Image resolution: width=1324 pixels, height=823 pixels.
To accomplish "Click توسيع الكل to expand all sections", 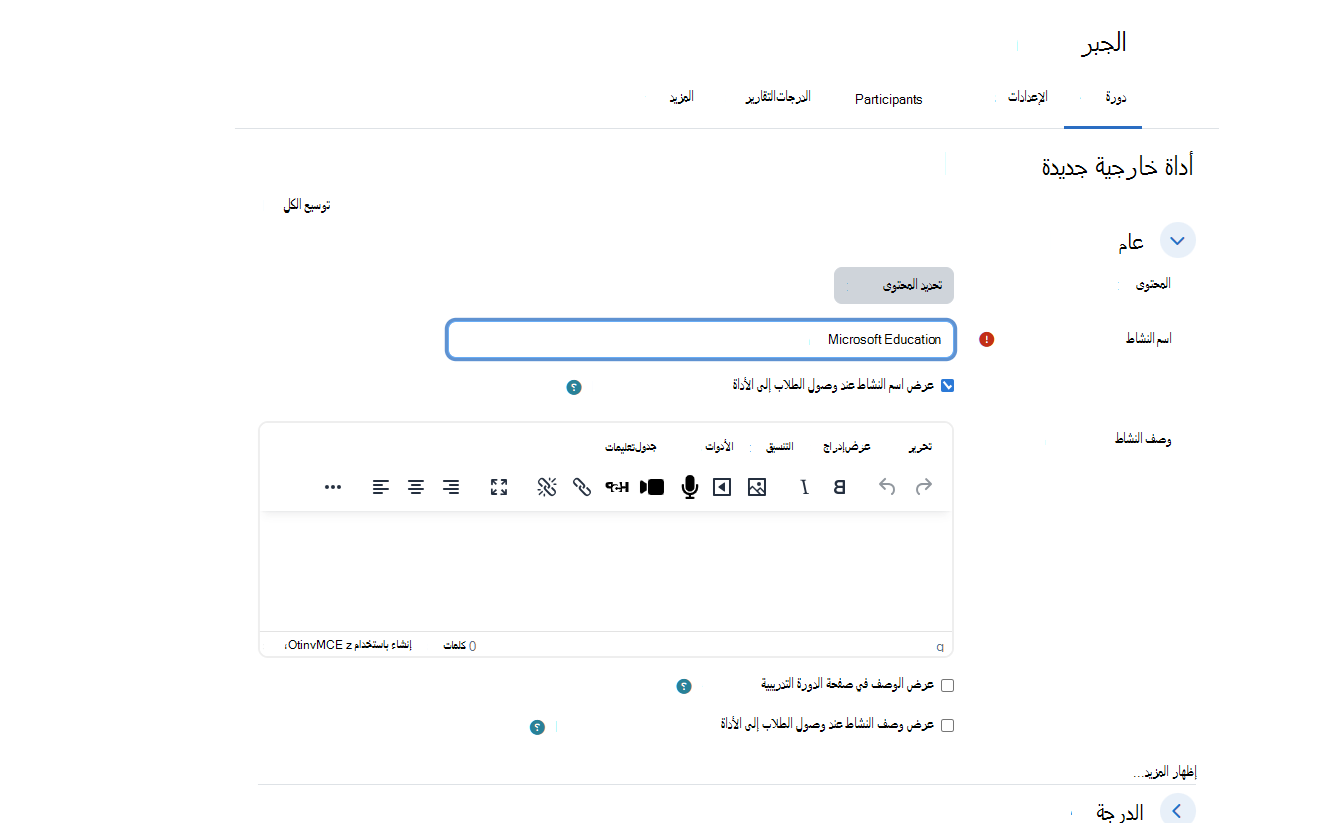I will tap(307, 205).
